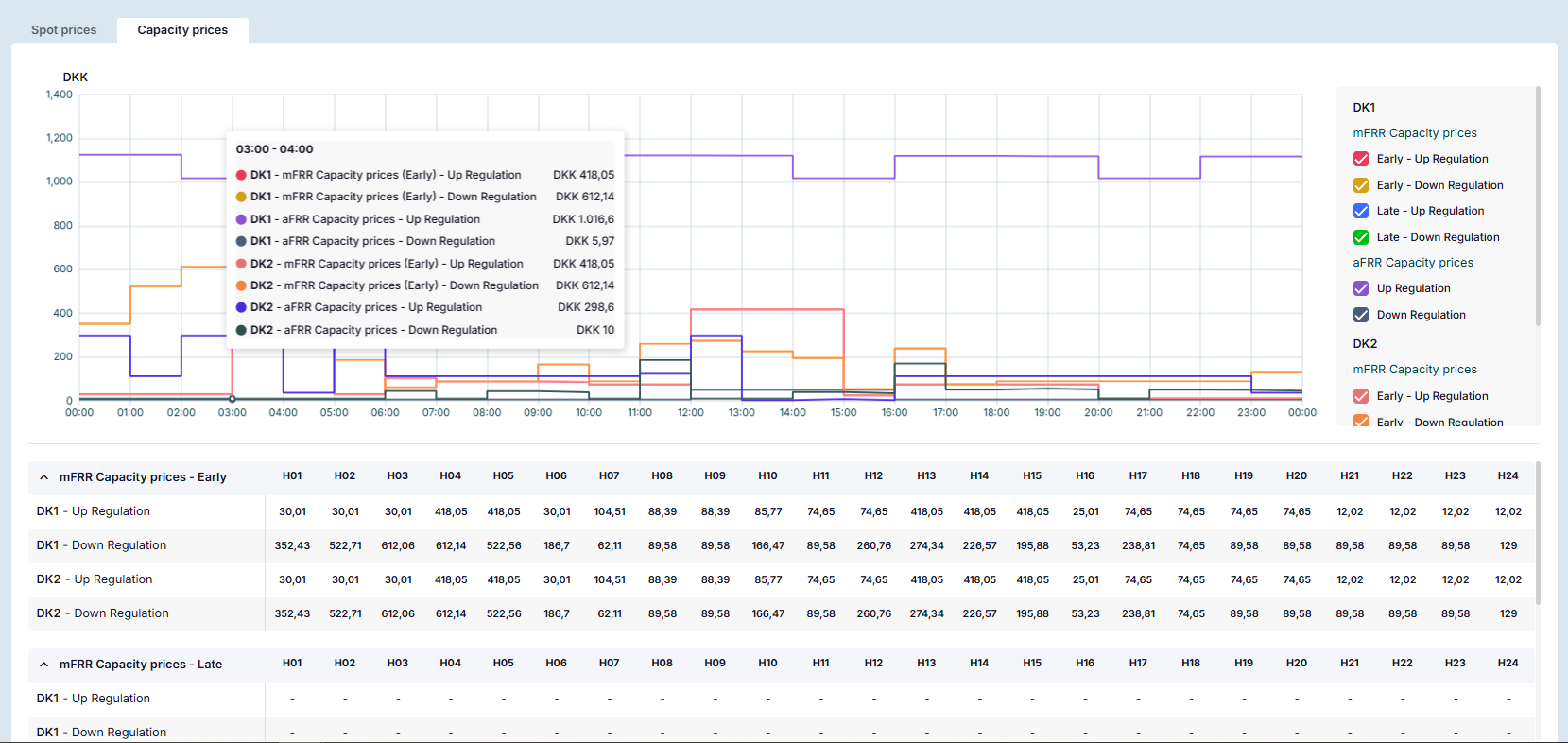Switch to the Spot prices tab
The height and width of the screenshot is (743, 1568).
click(63, 30)
